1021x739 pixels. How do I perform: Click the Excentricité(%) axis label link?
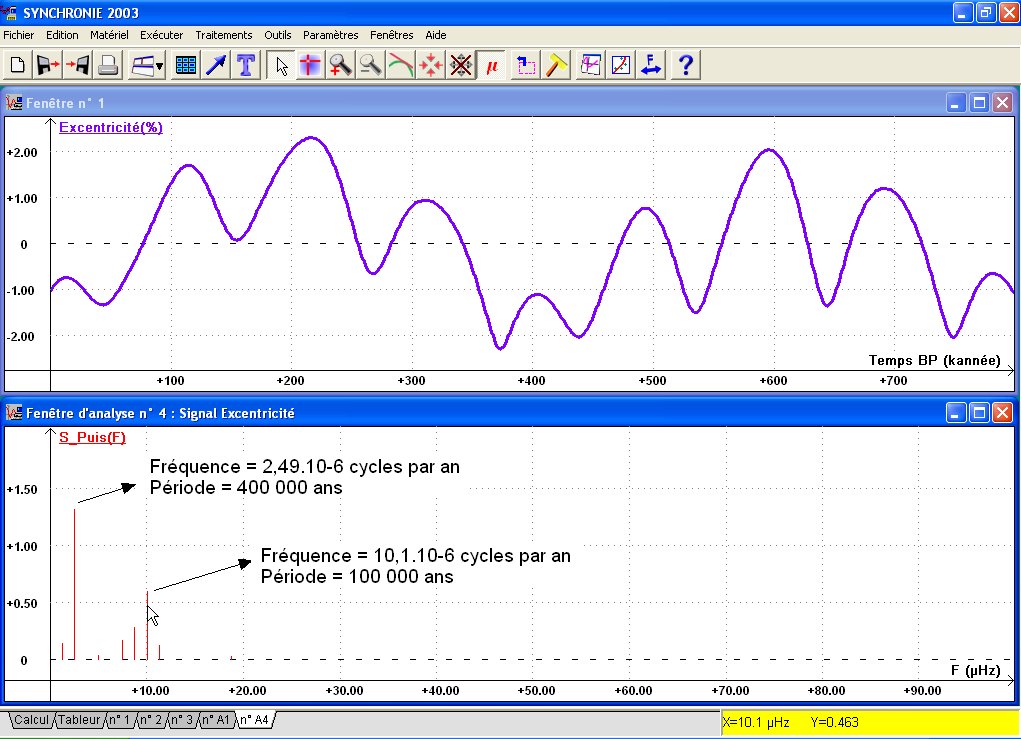(110, 127)
